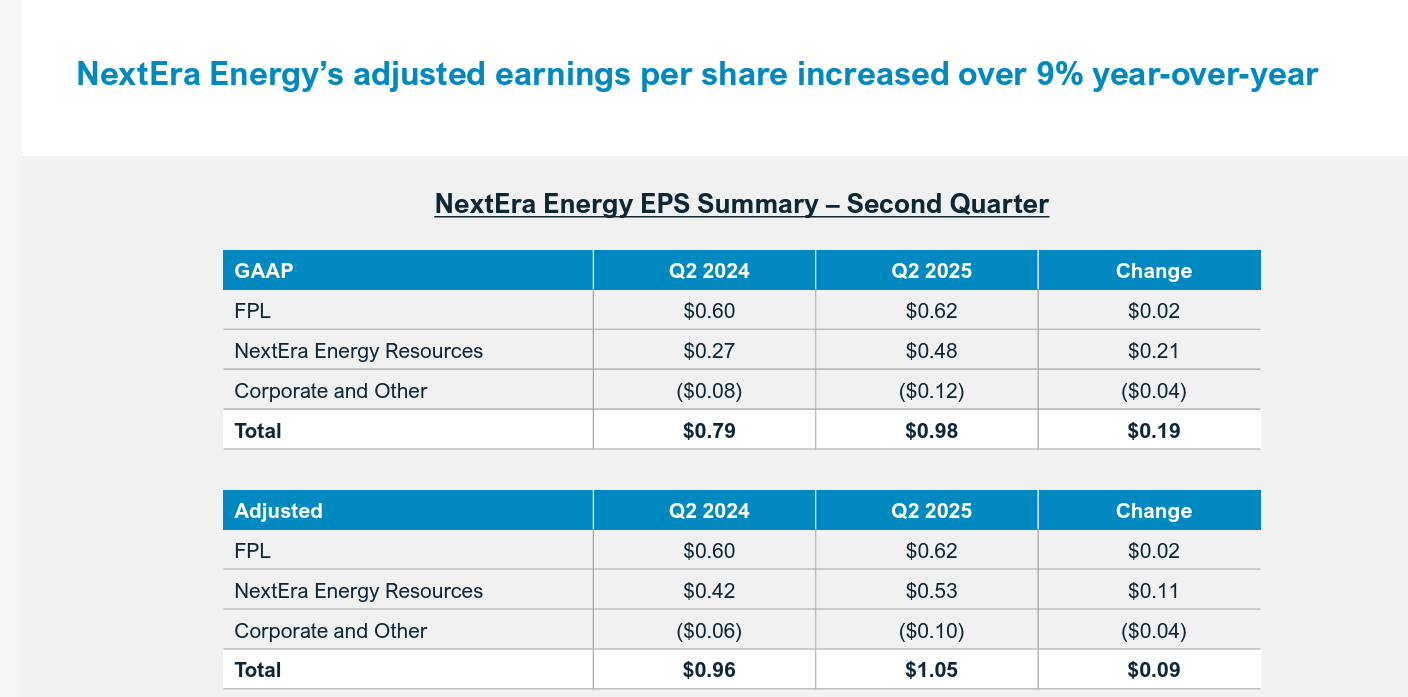This screenshot has height=697, width=1408.
Task: Click the slide title about adjusted earnings per share
Action: coord(697,74)
